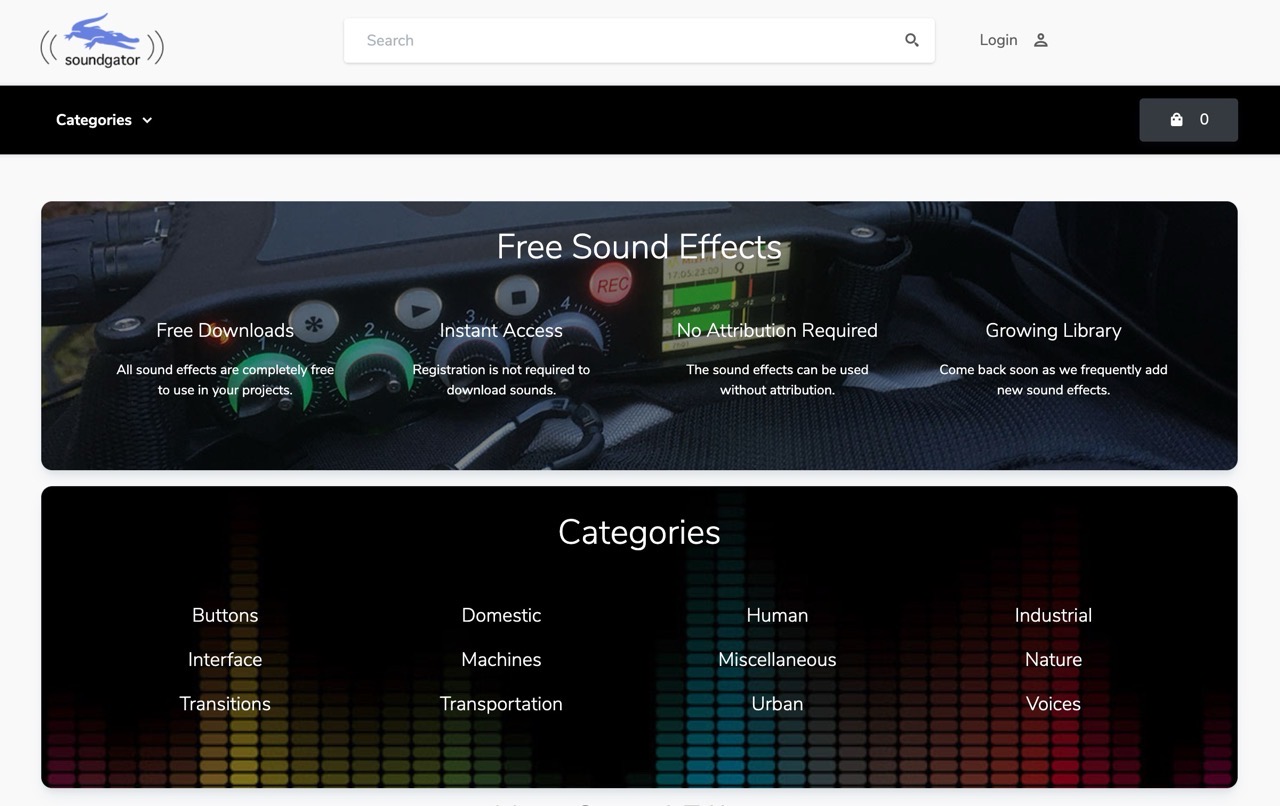Open the Domestic category
The image size is (1280, 806).
501,615
